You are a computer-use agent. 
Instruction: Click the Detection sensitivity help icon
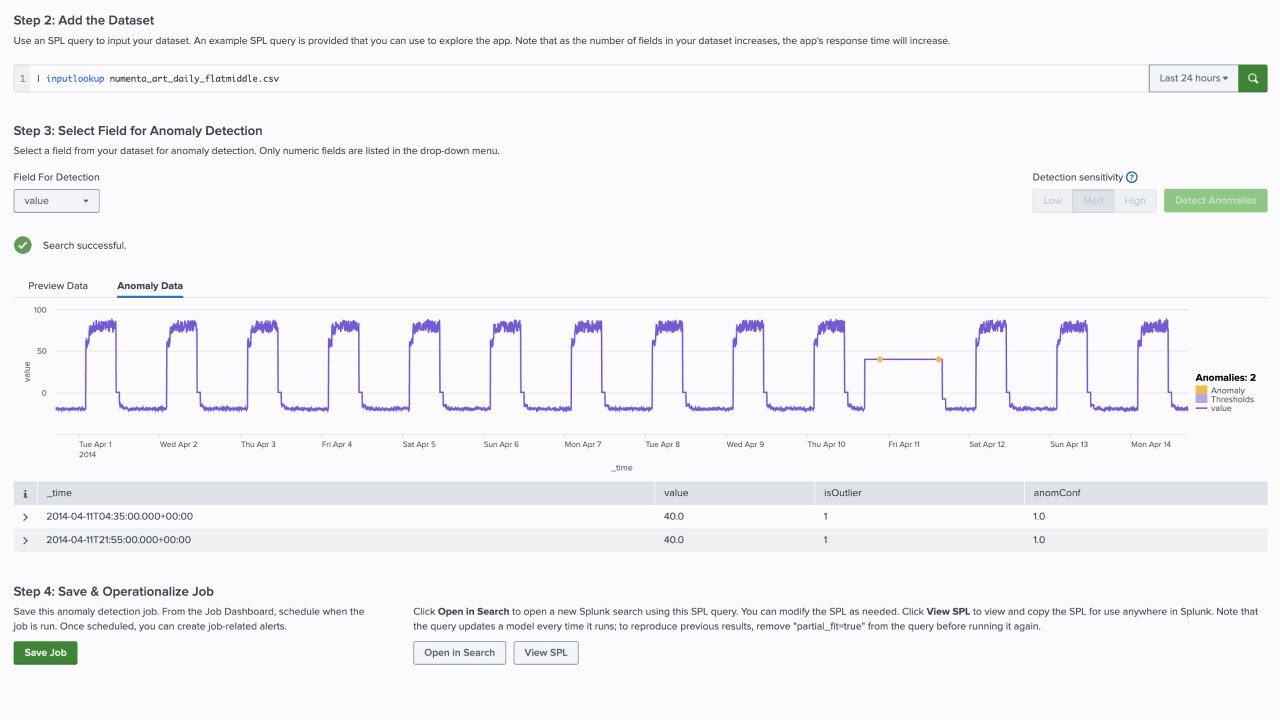click(1132, 177)
